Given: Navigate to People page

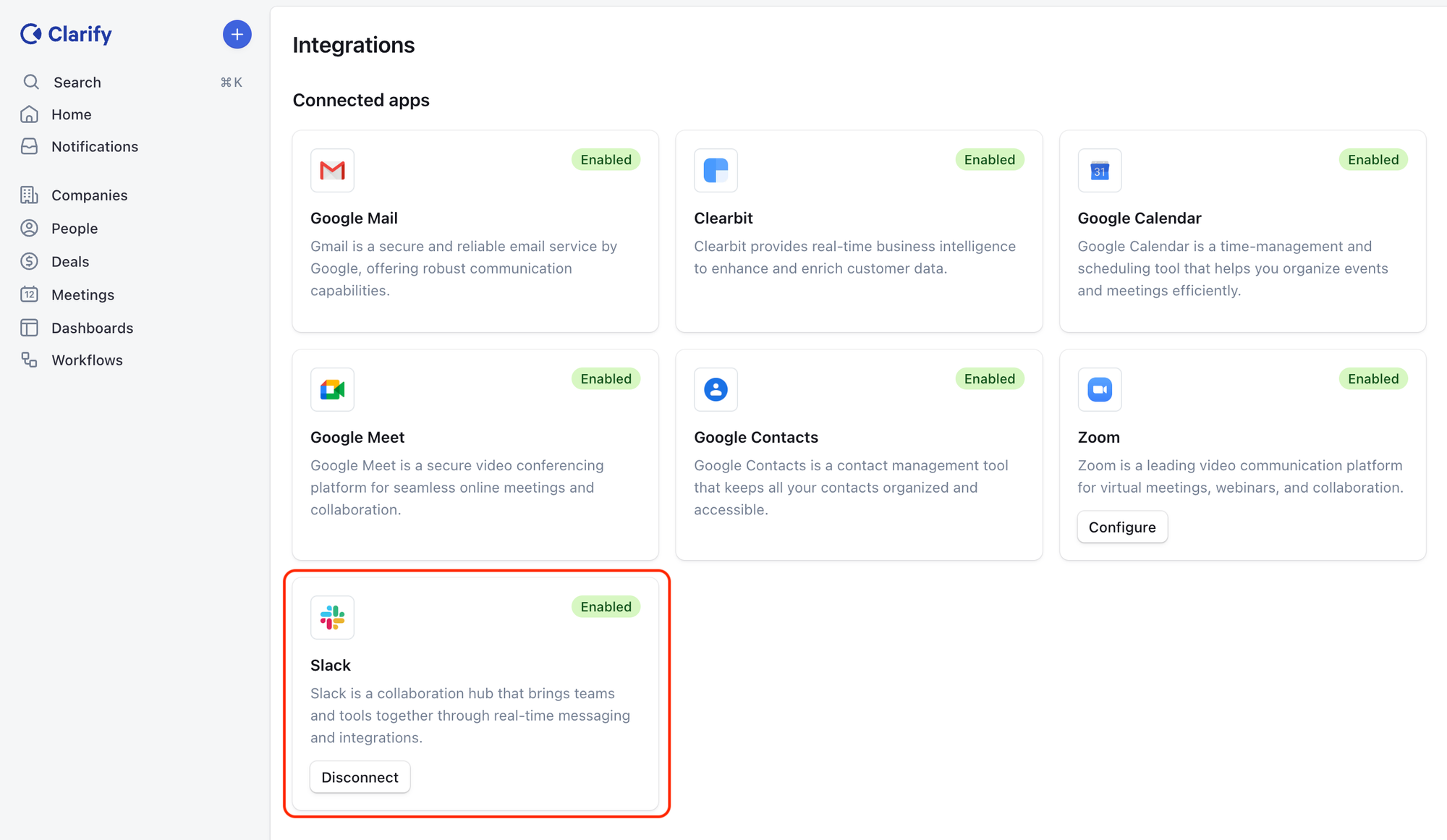Looking at the screenshot, I should click(x=74, y=229).
